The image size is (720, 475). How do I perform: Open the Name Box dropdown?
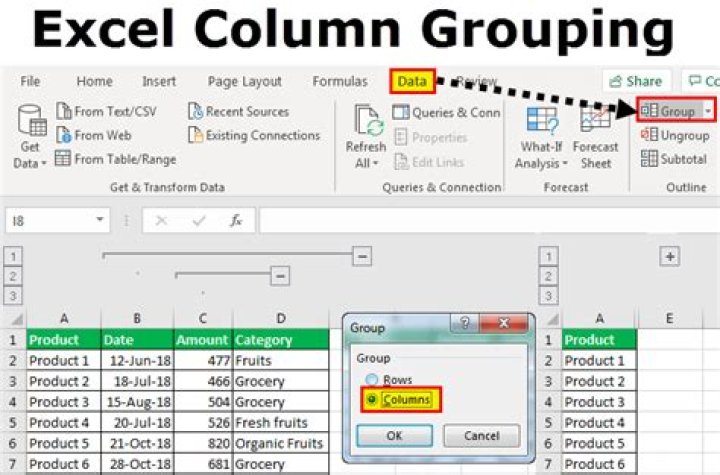(100, 220)
